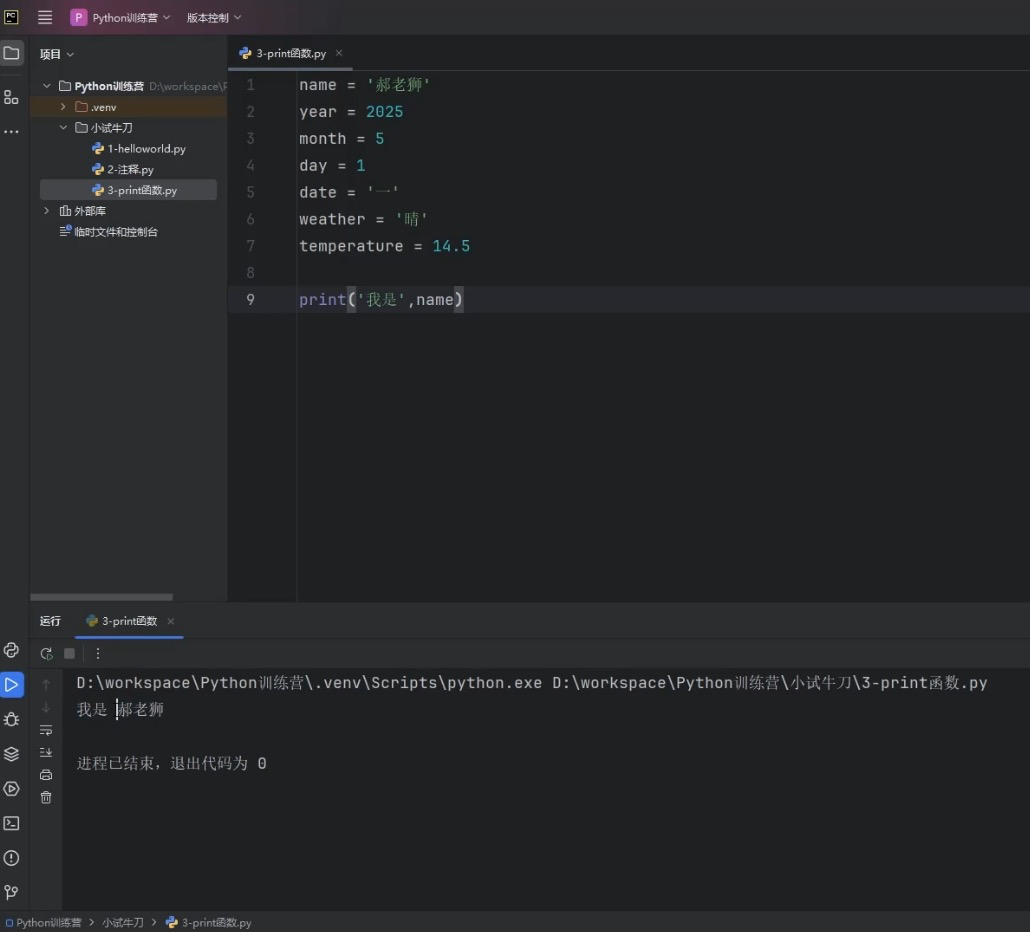The image size is (1030, 932).
Task: Toggle scroll to end of console output
Action: tap(46, 752)
